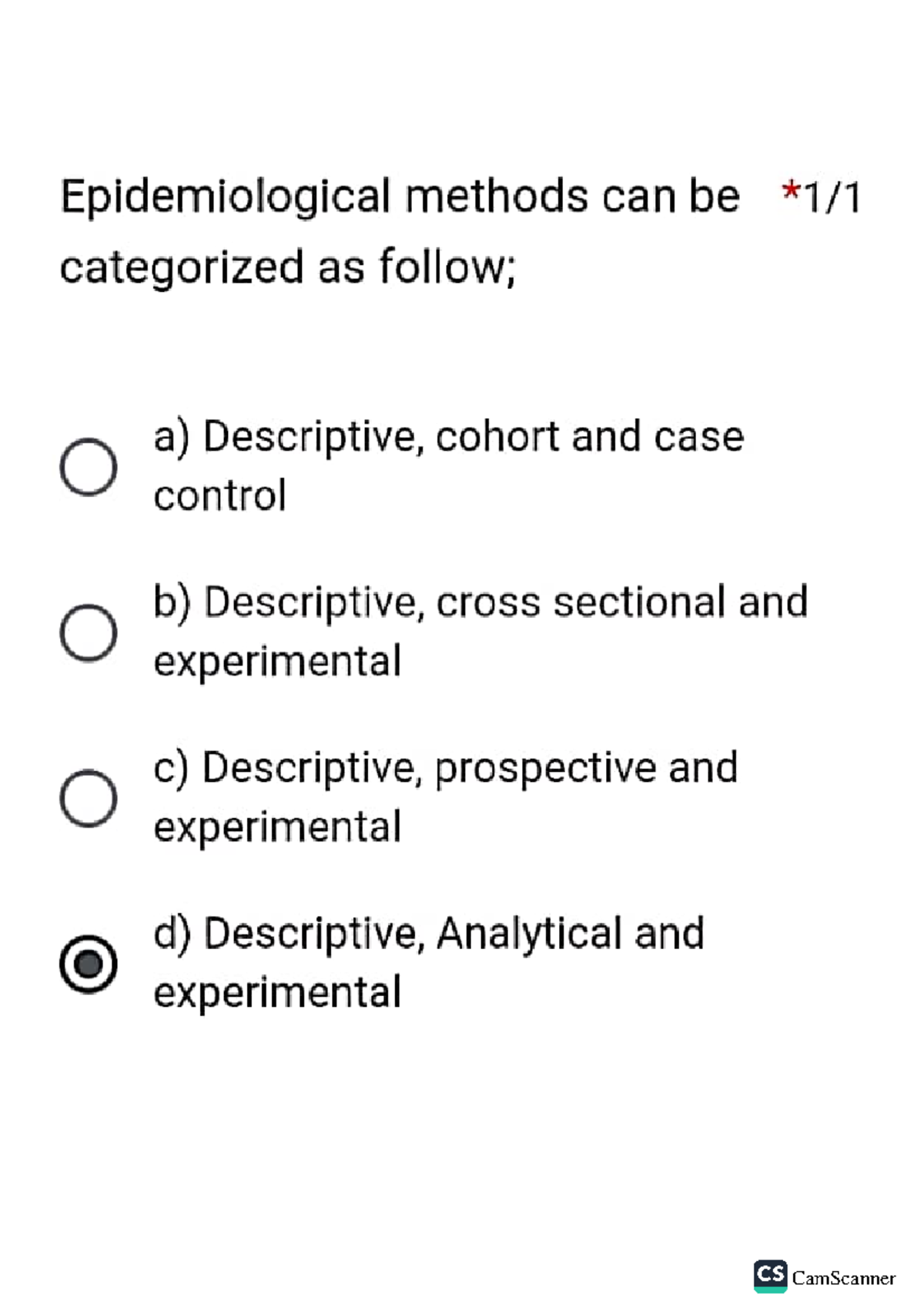Choose the radio for cross sectional answer
Screen dimensions: 924x1308
pyautogui.click(x=89, y=632)
